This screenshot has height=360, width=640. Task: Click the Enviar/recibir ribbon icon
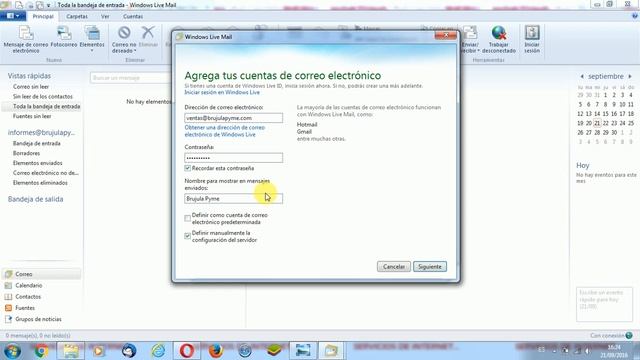[470, 33]
